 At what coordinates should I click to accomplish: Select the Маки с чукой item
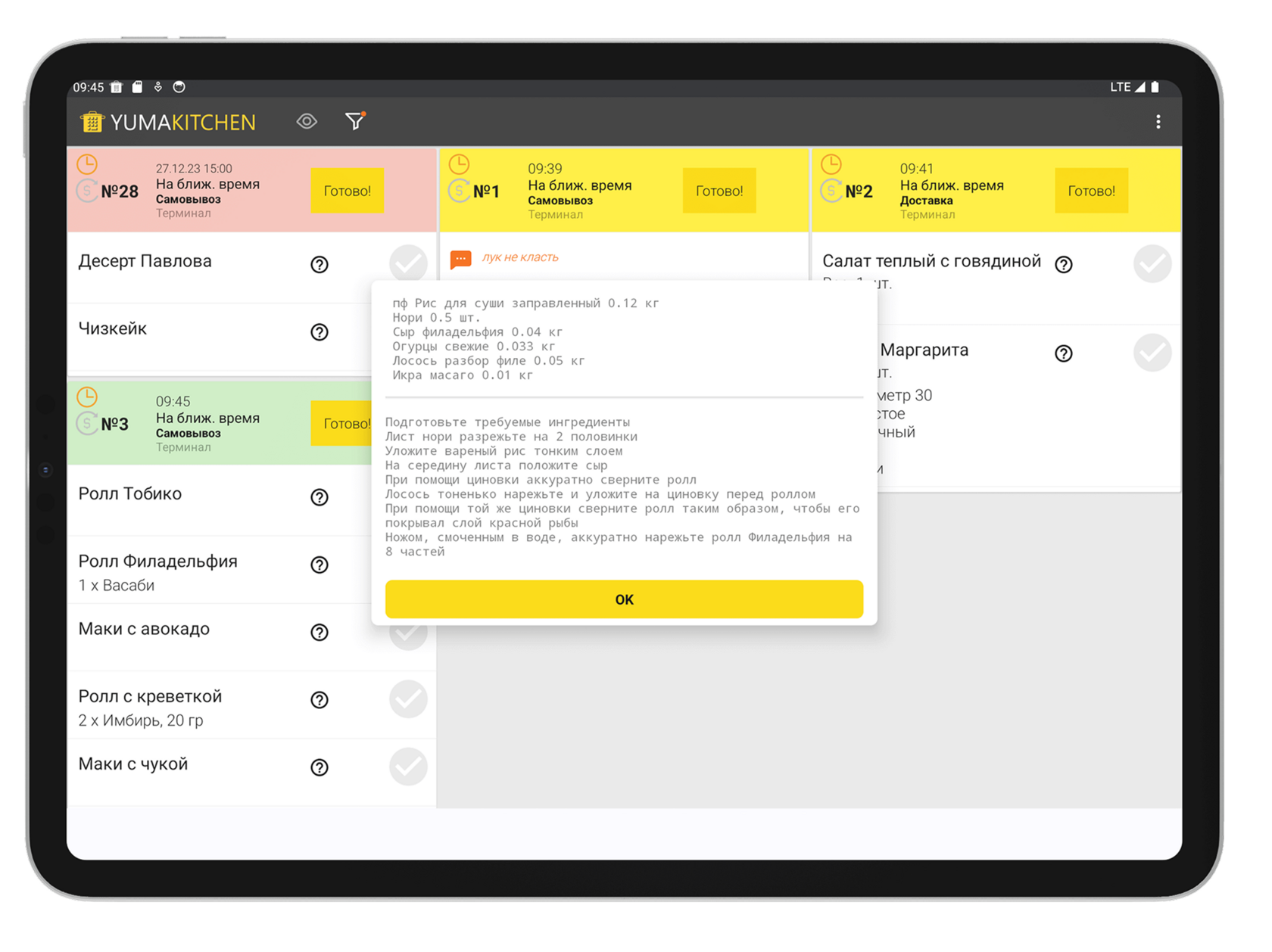pos(251,773)
